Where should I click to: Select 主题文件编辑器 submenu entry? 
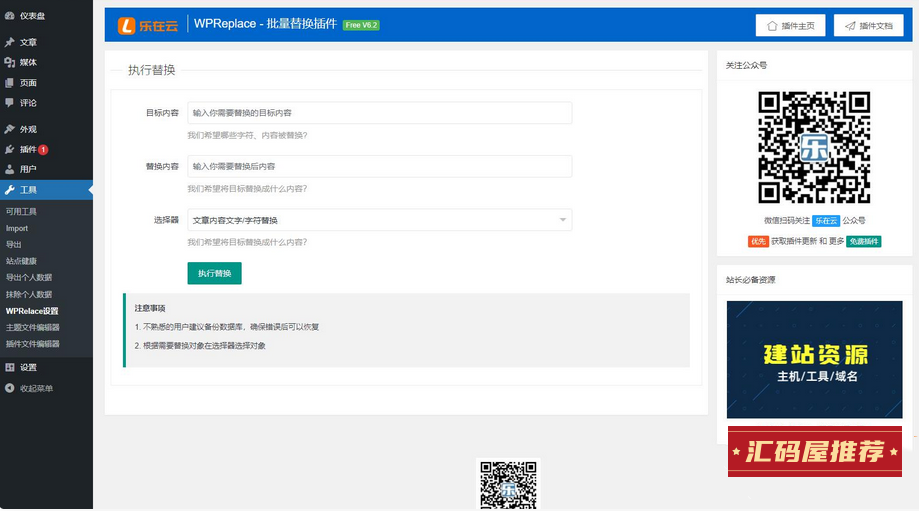[32, 328]
